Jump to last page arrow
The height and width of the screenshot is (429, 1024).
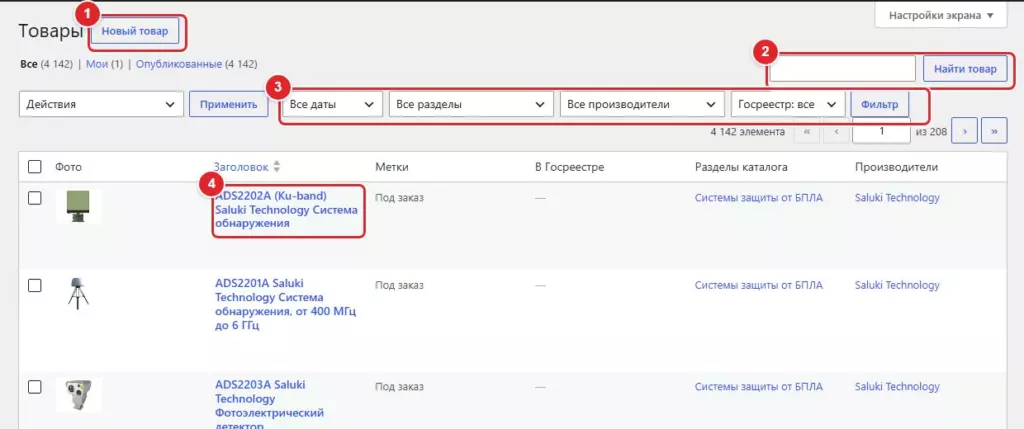(994, 131)
